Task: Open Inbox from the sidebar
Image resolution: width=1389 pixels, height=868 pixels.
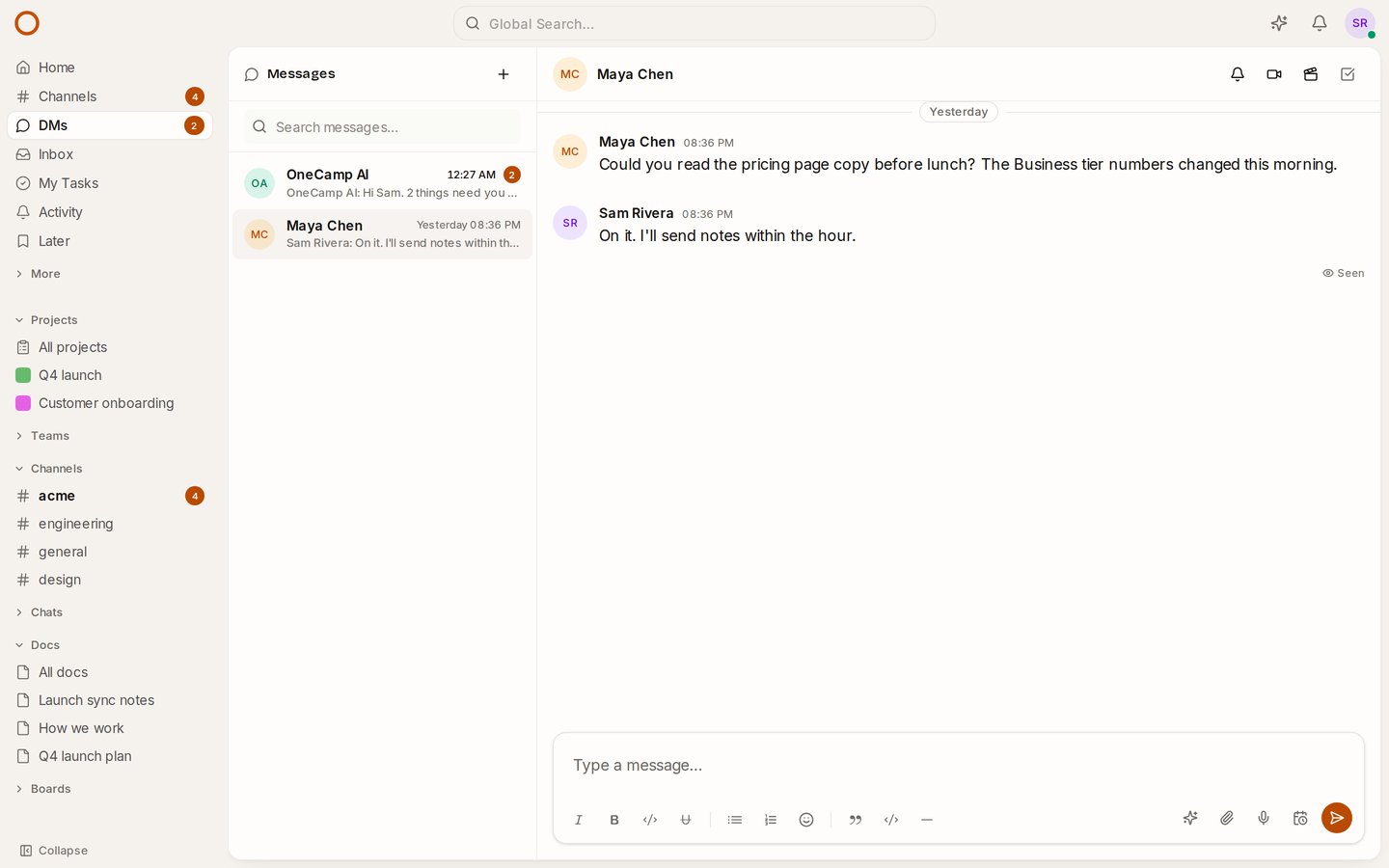Action: click(x=110, y=154)
